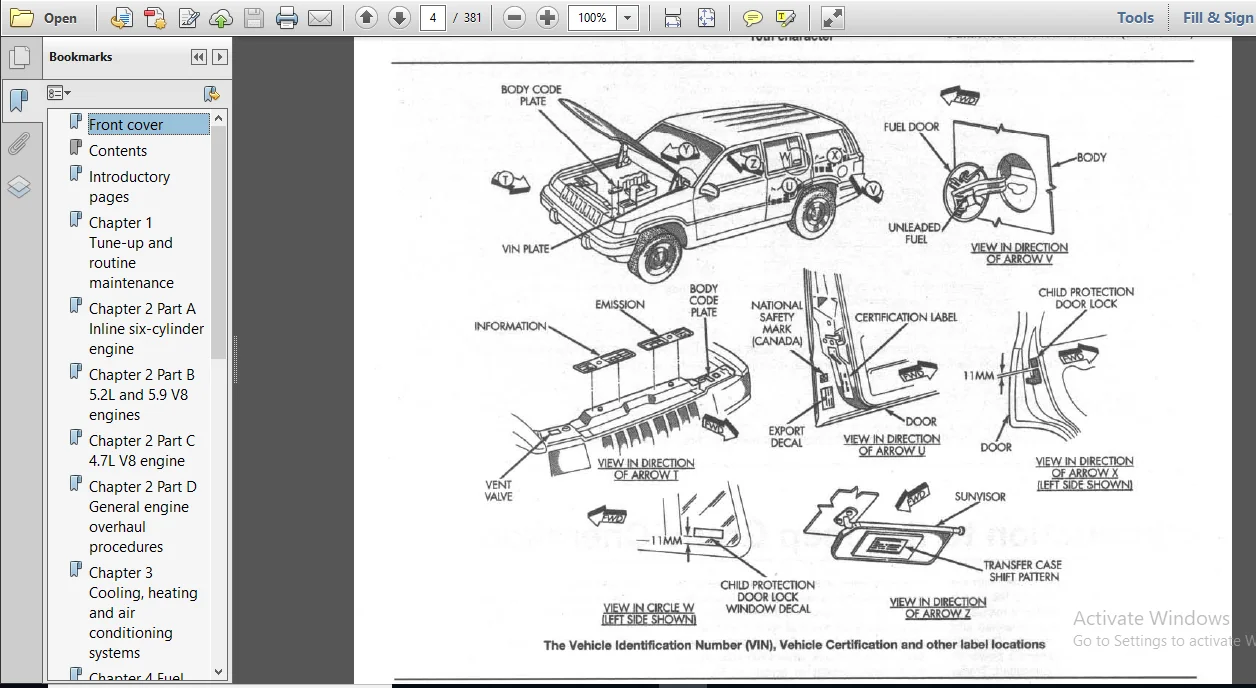Screen dimensions: 1256x688
Task: Click the Convert file to PDF icon
Action: point(122,17)
